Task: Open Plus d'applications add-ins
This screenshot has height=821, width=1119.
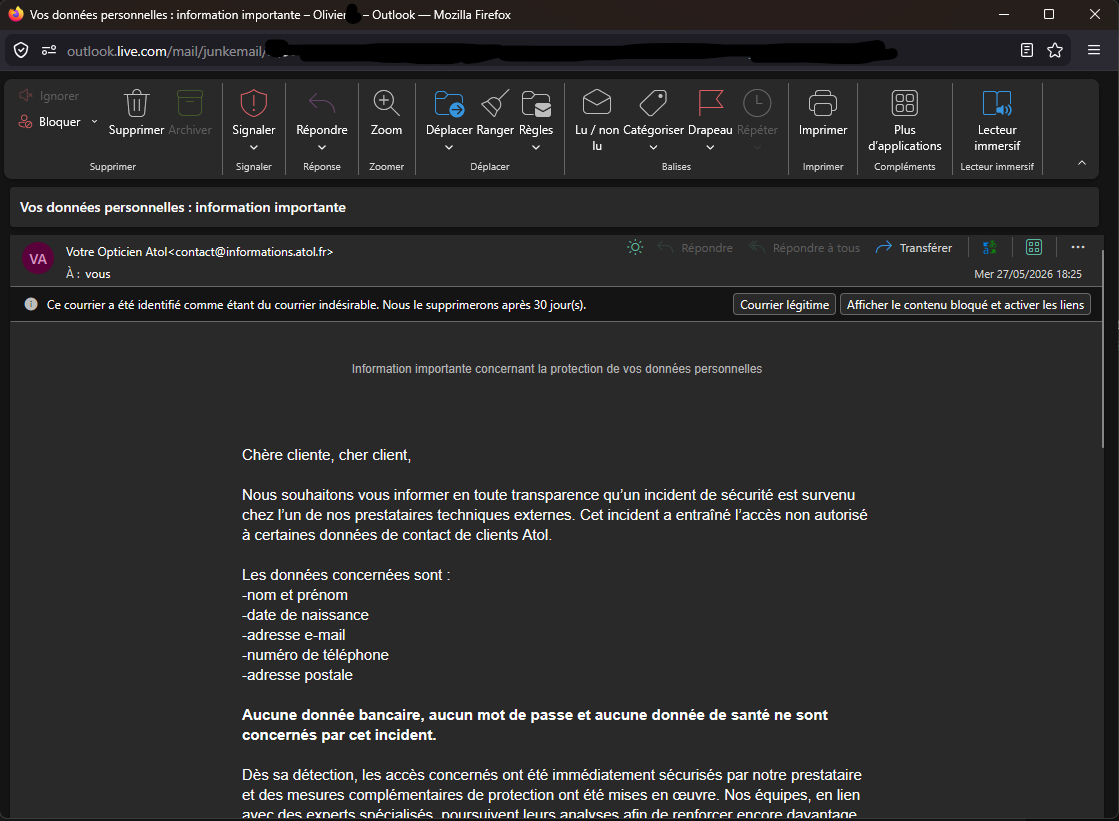Action: pyautogui.click(x=904, y=121)
